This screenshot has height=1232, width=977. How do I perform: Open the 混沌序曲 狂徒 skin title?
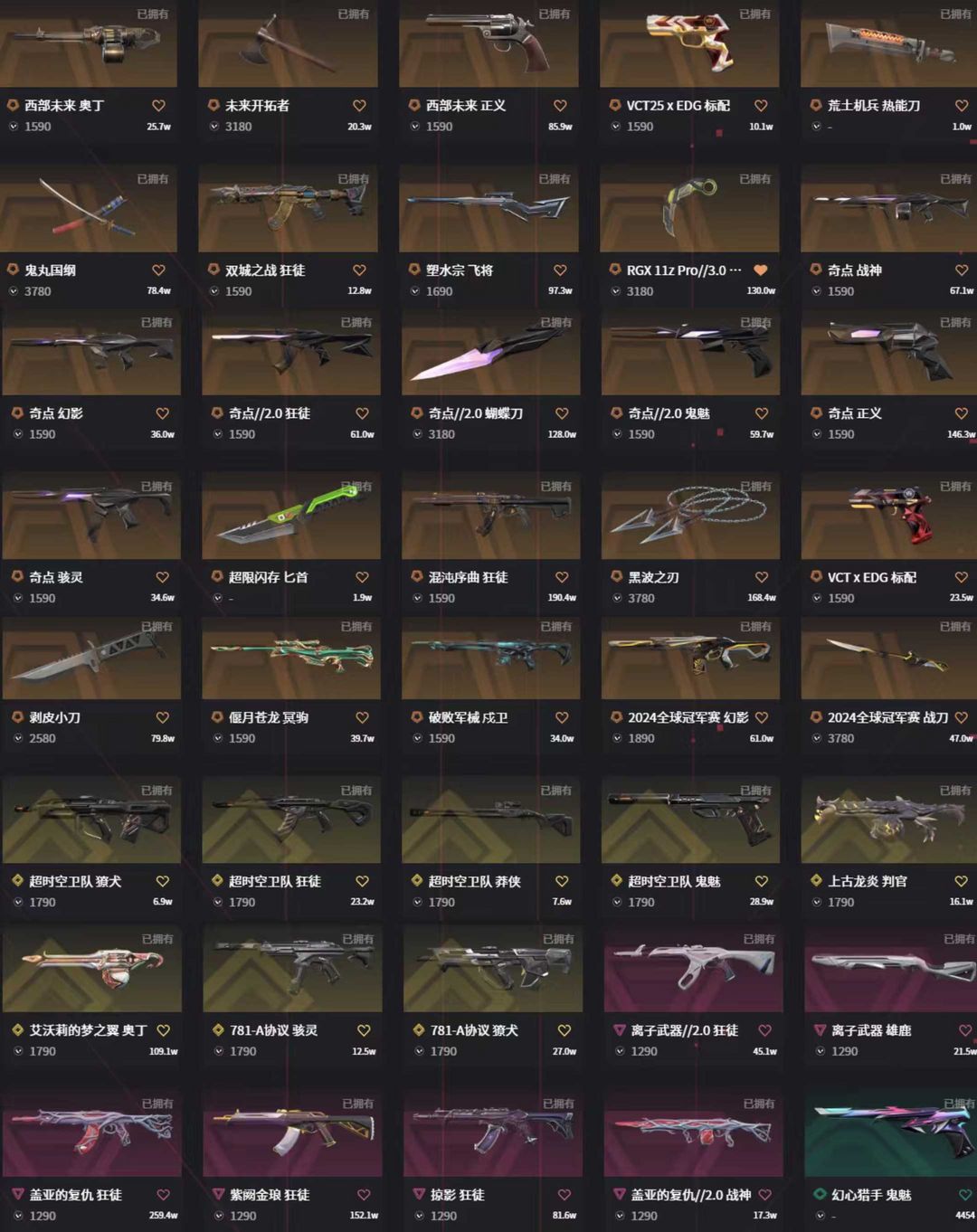point(468,577)
